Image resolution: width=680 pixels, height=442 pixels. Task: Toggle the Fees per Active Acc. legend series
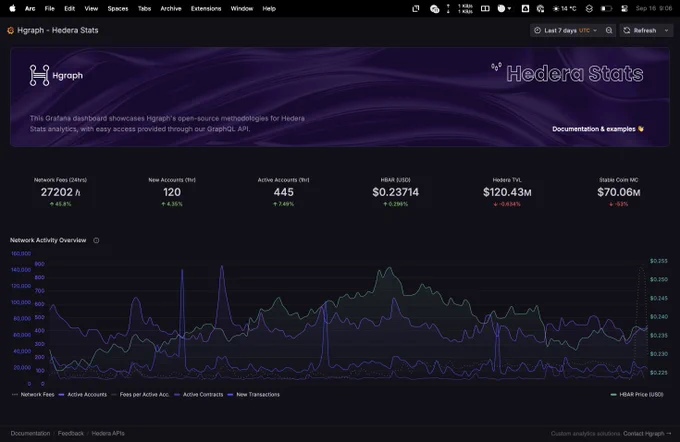(144, 395)
